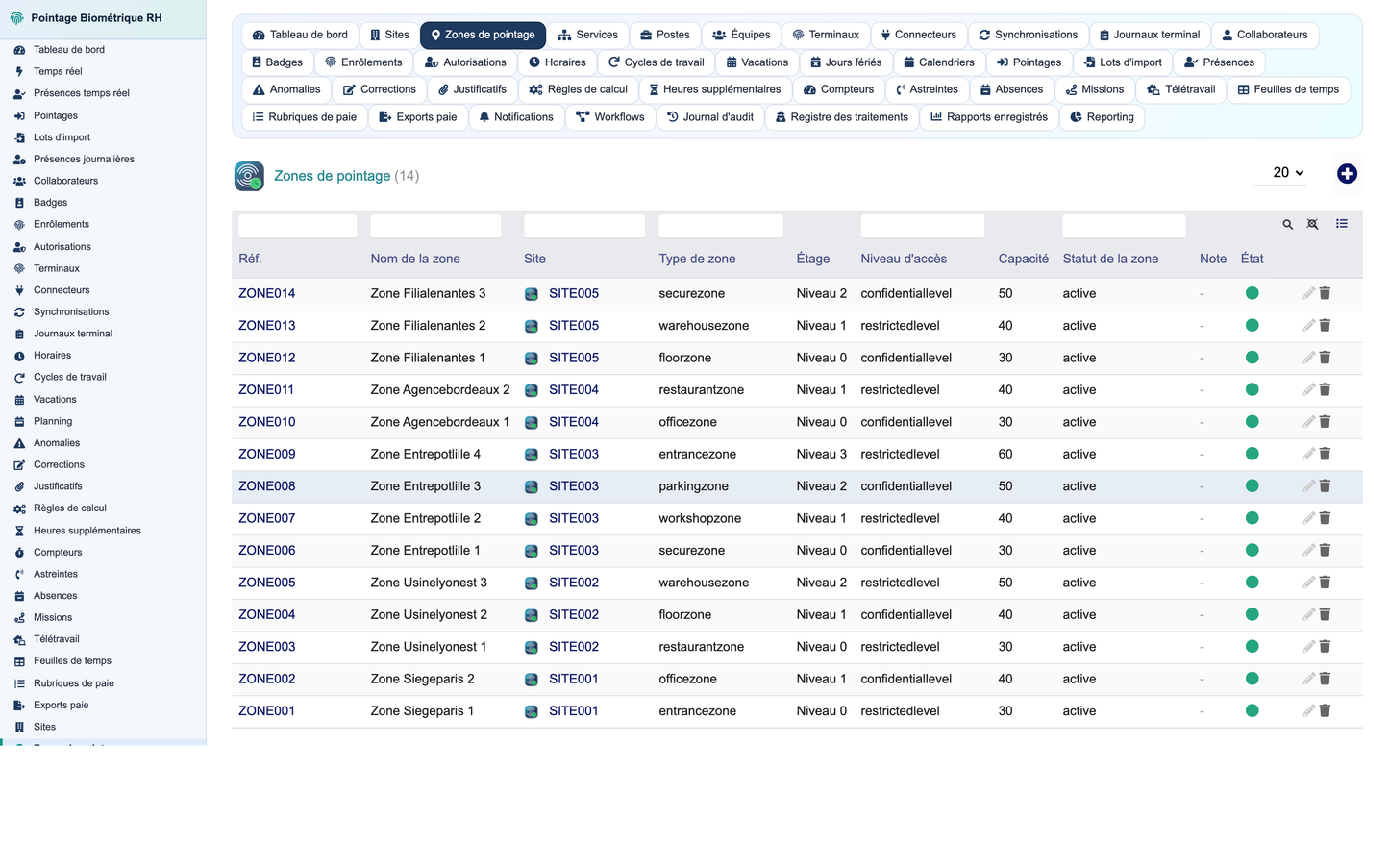Click the search magnifier icon in table header
Viewport: 1389px width, 868px height.
click(x=1287, y=224)
